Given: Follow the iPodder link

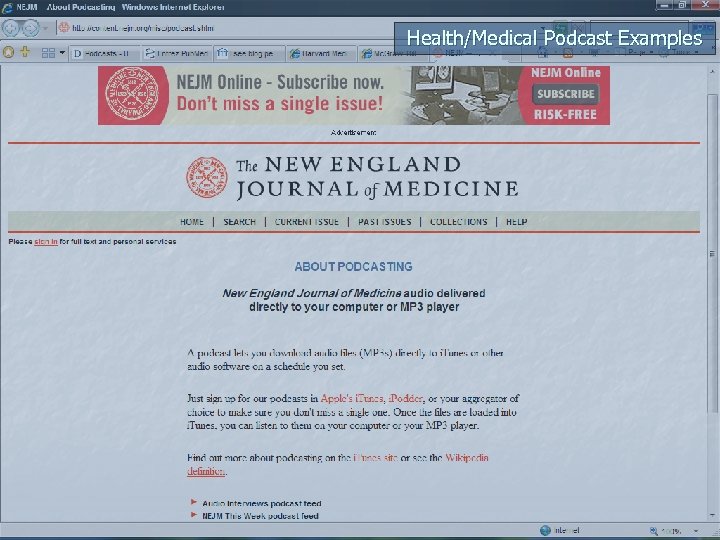Looking at the screenshot, I should pyautogui.click(x=406, y=398).
